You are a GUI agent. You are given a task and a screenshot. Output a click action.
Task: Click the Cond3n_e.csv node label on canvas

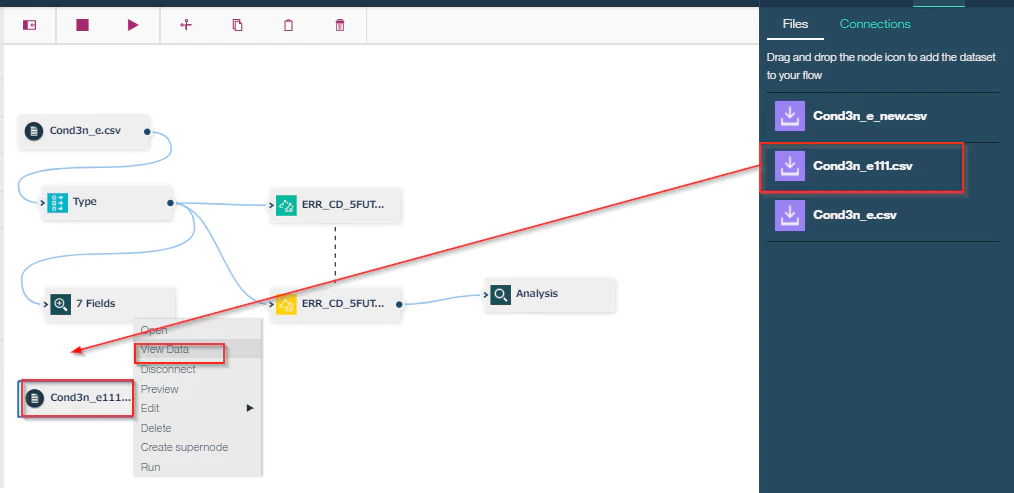tap(85, 131)
